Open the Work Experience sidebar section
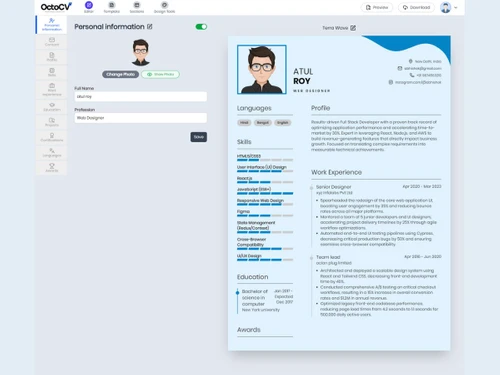 [x=52, y=90]
